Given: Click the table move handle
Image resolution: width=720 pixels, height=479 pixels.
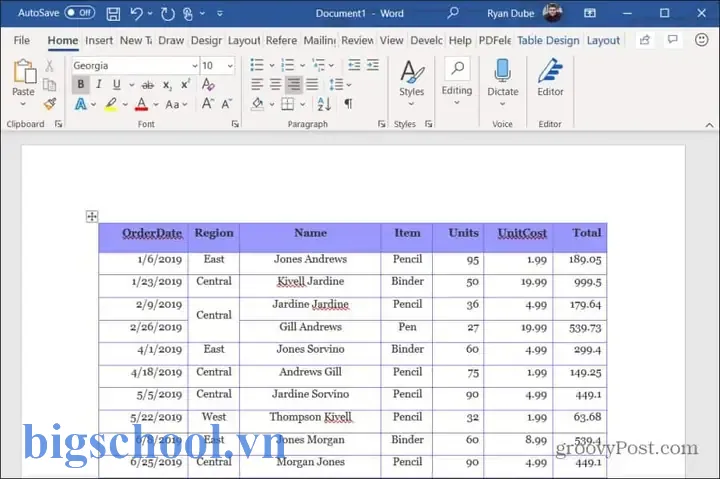Looking at the screenshot, I should tap(92, 216).
